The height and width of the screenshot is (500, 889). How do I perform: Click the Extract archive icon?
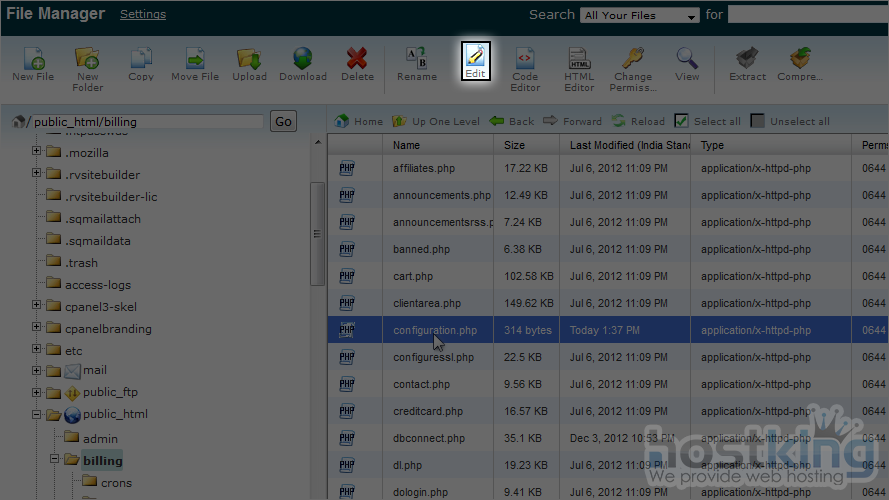point(746,62)
